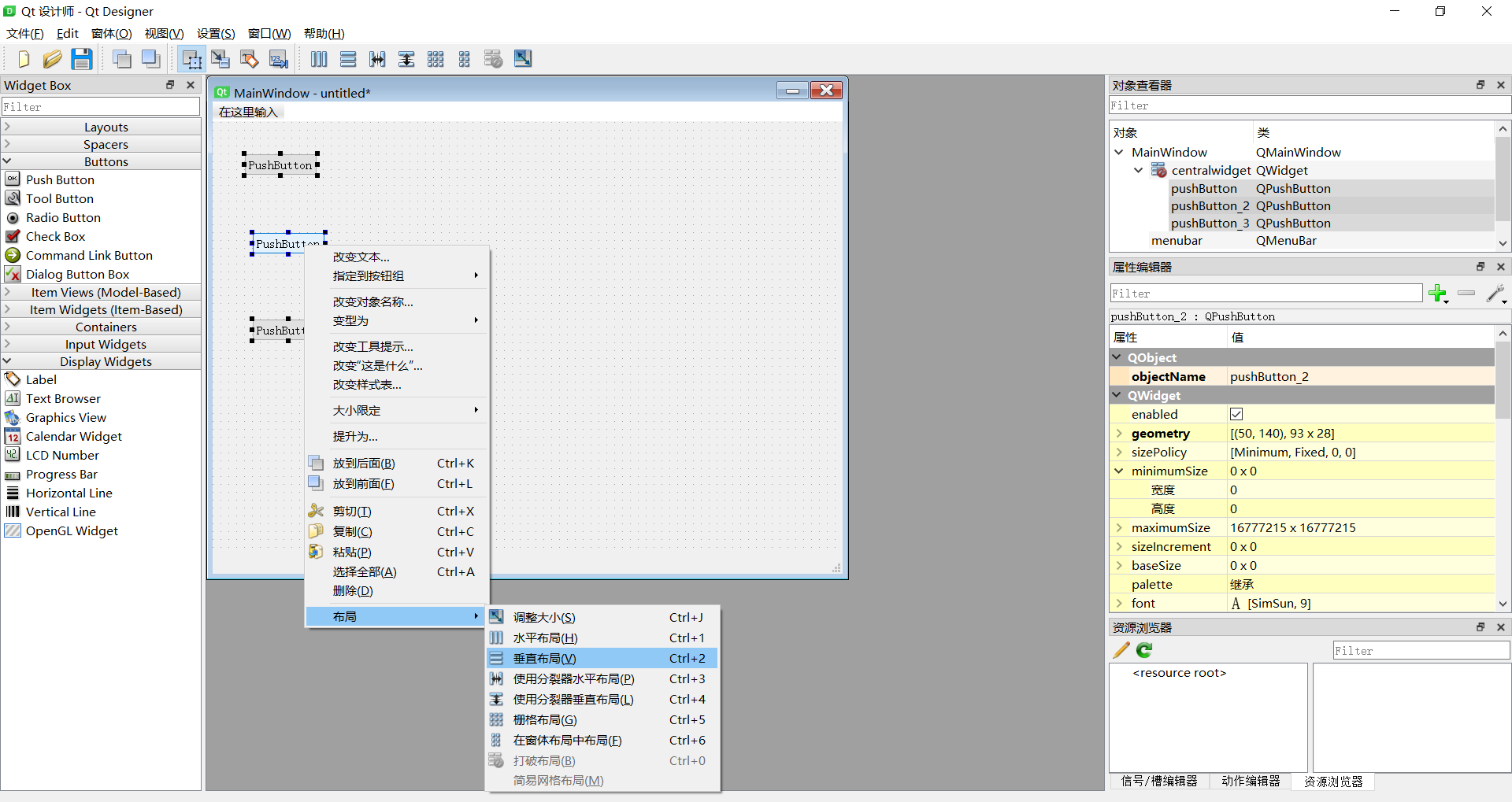Expand the Containers category in Widget Box
Screen dimensions: 1512x802
7,327
